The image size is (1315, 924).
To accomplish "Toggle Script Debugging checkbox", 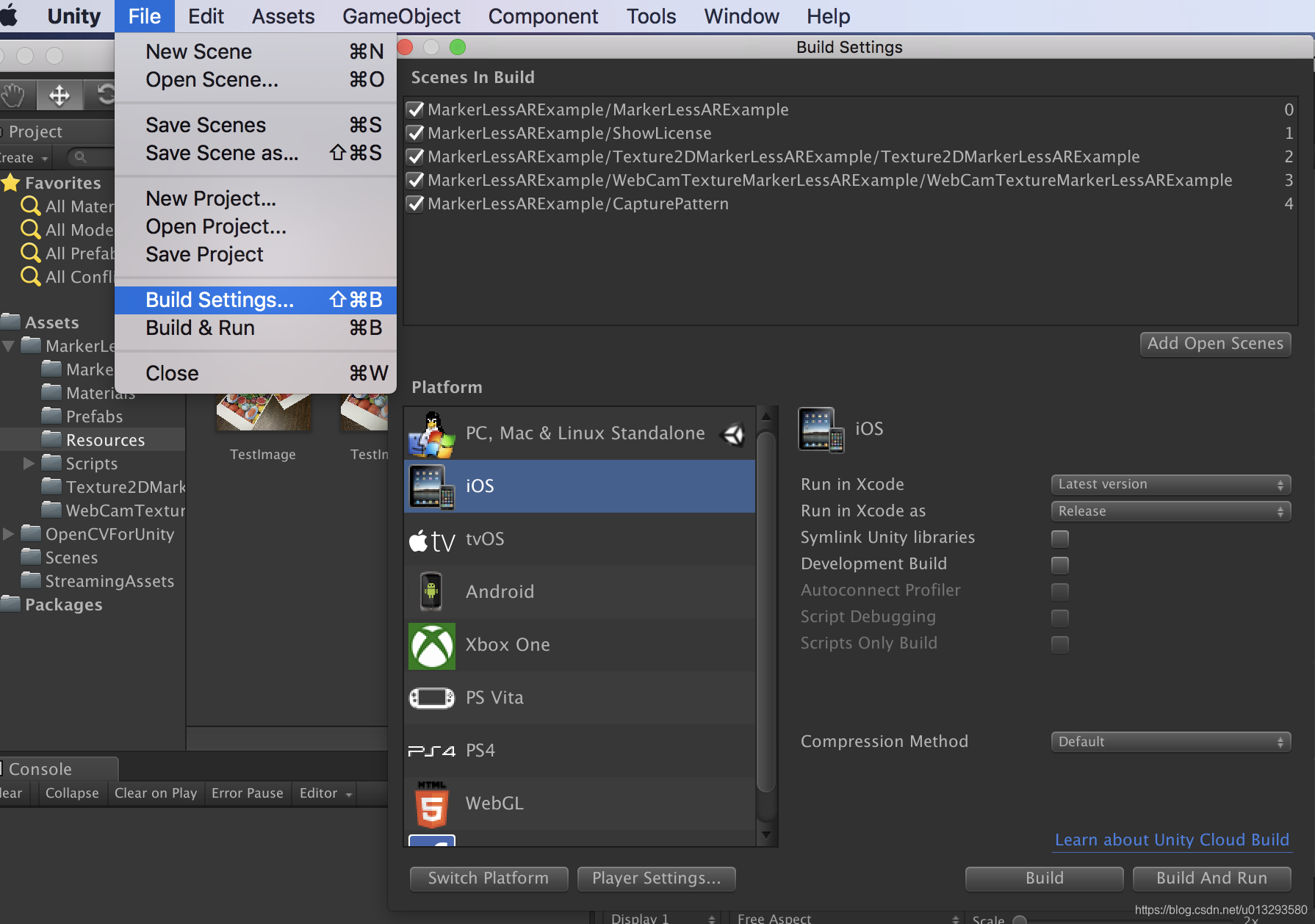I will tap(1059, 618).
